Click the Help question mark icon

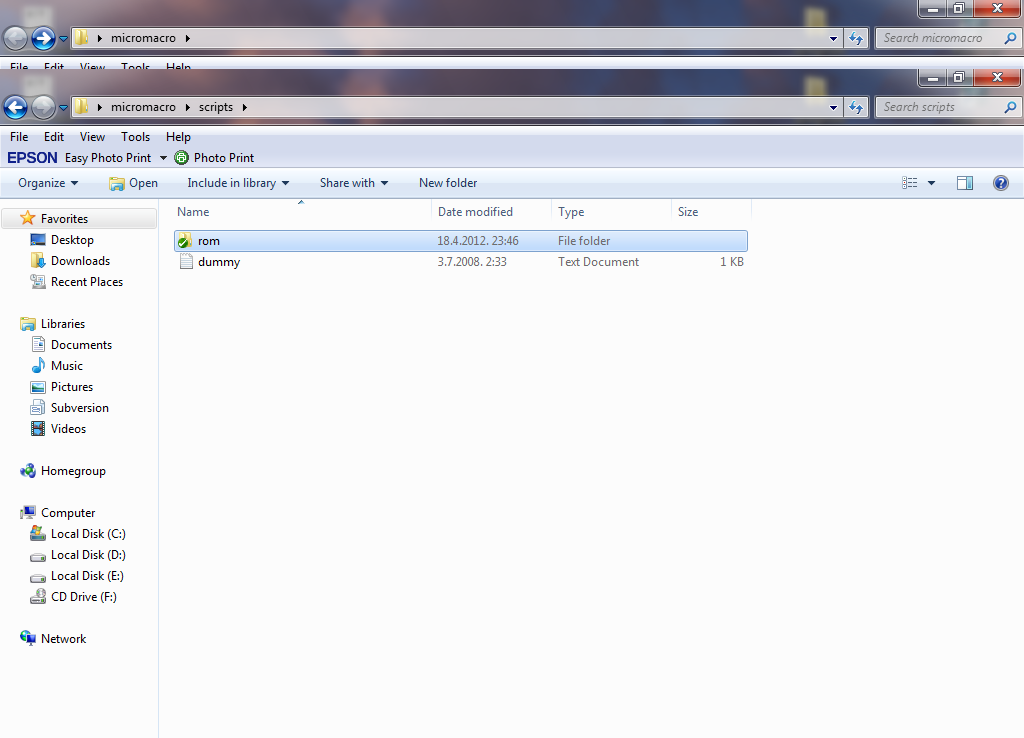[1000, 183]
